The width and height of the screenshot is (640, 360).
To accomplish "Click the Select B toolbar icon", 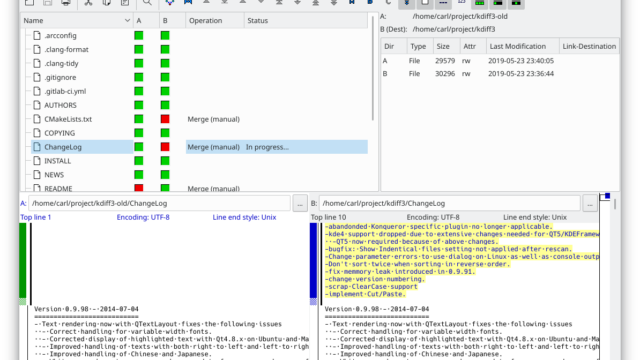I will 370,2.
